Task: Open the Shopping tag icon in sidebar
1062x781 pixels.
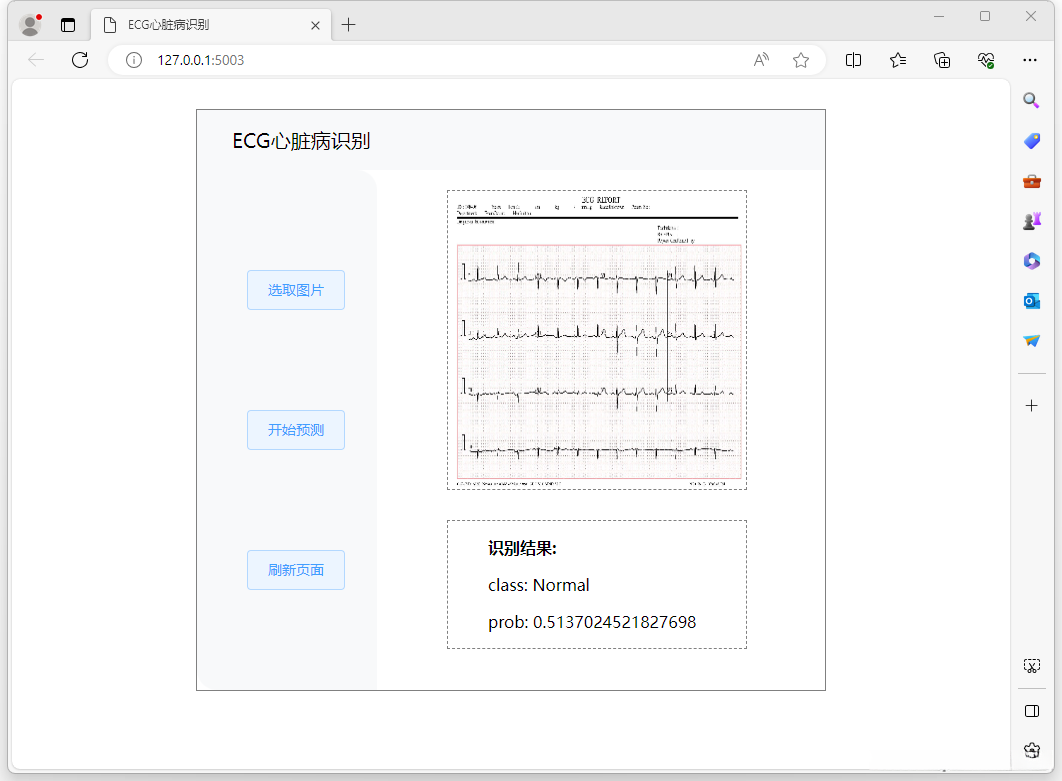Action: (1031, 140)
